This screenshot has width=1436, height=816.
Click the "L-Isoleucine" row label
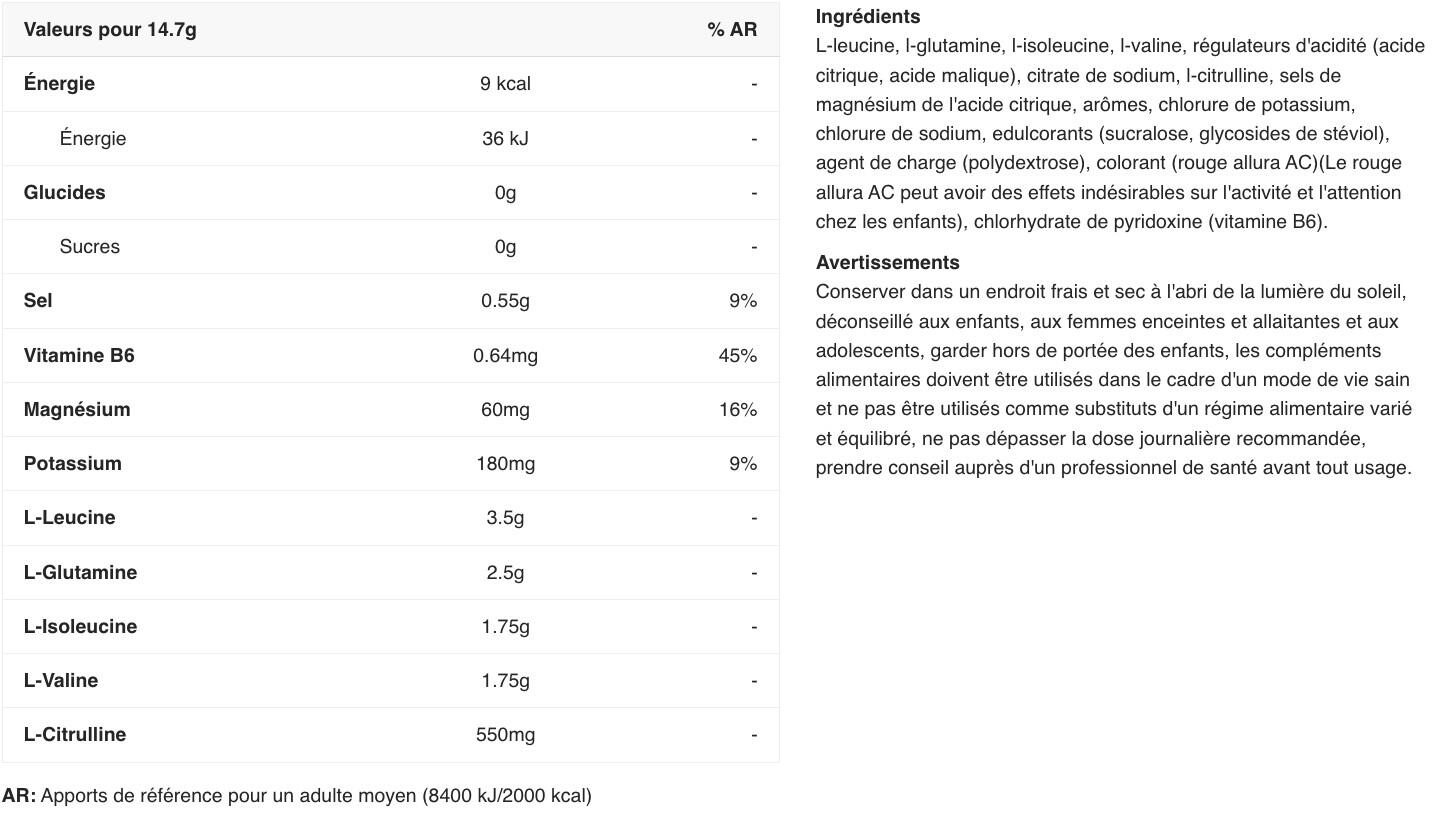coord(80,626)
